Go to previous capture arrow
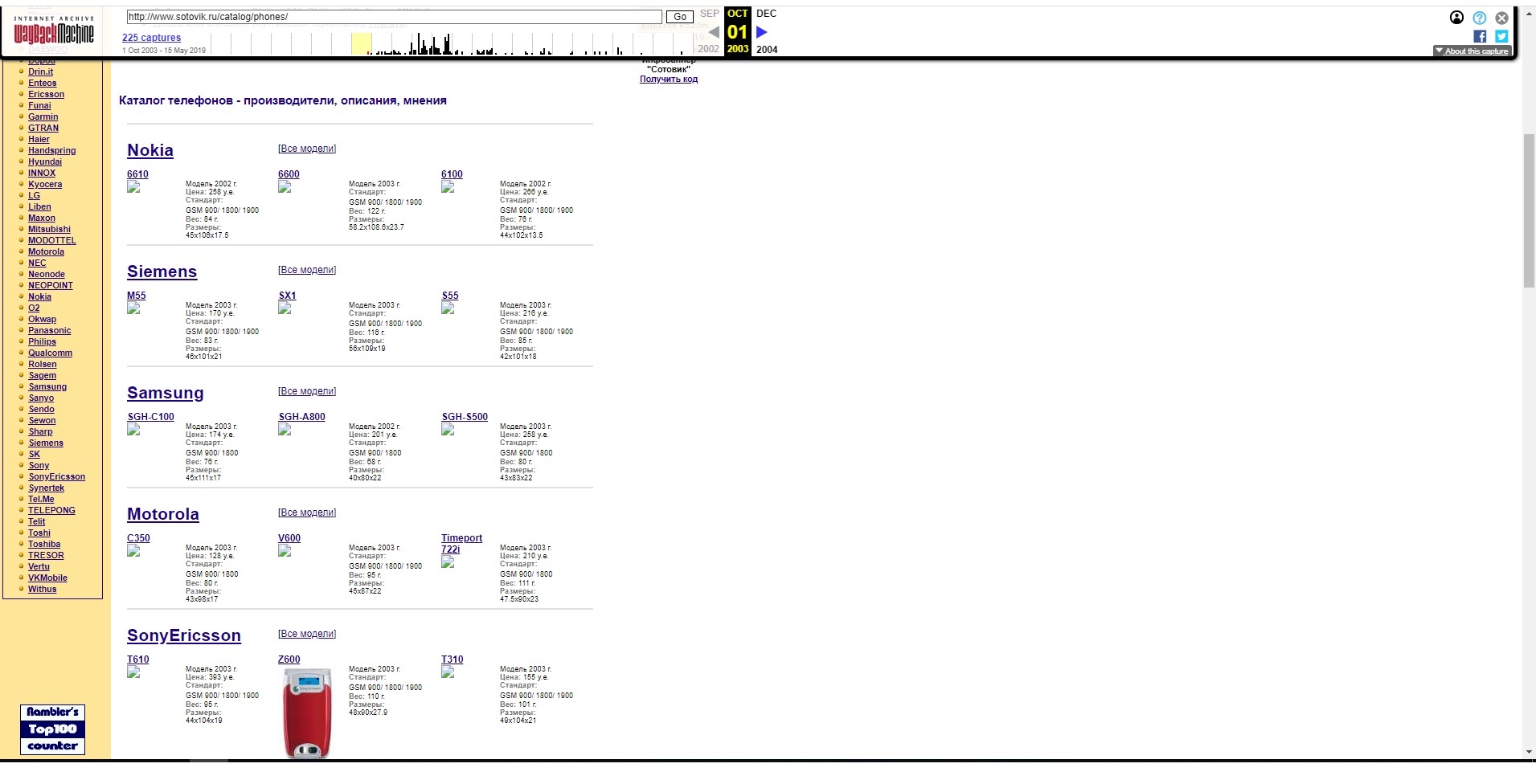 tap(714, 32)
